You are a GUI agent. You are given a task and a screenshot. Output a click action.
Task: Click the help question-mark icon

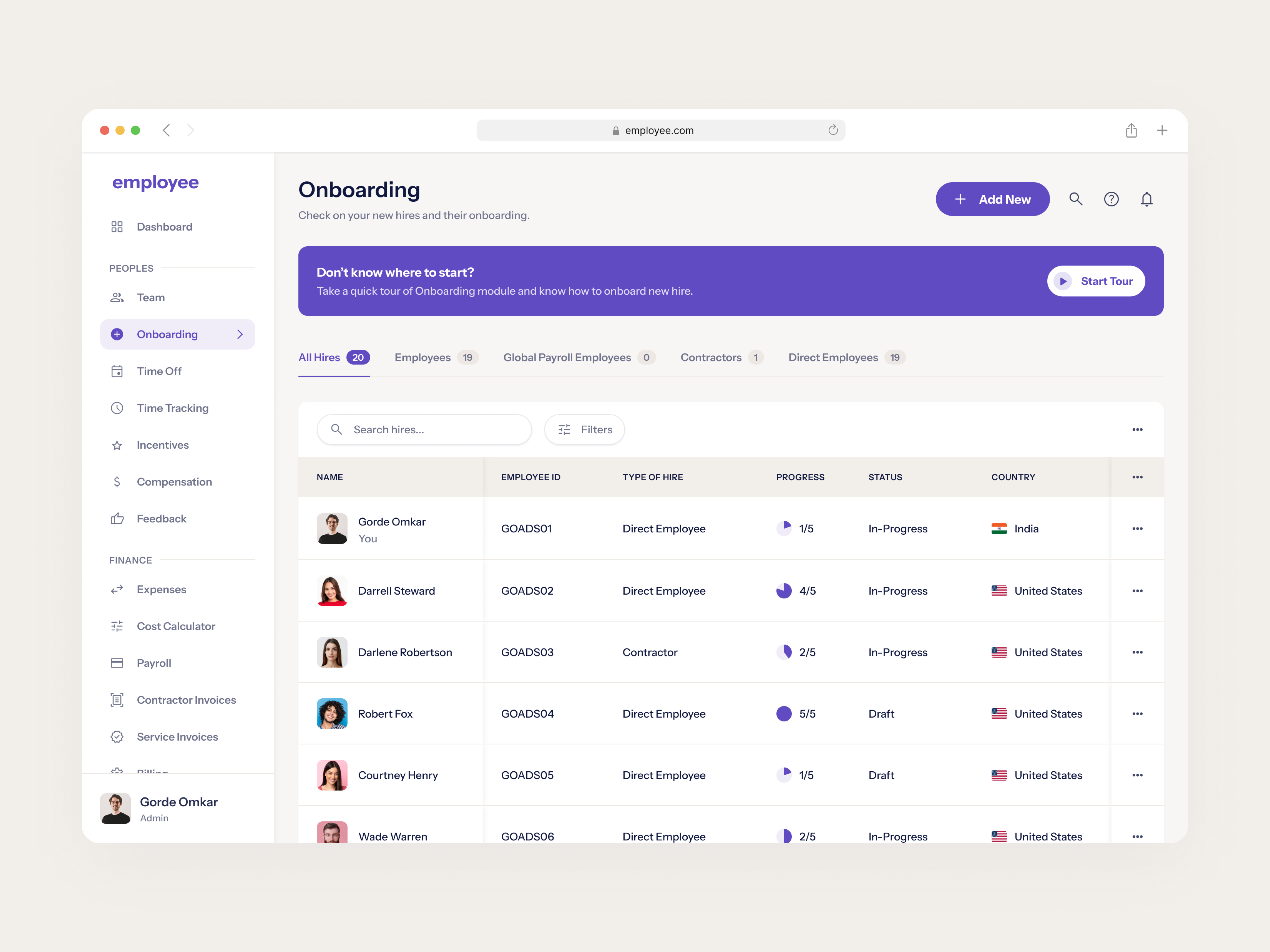click(x=1111, y=199)
